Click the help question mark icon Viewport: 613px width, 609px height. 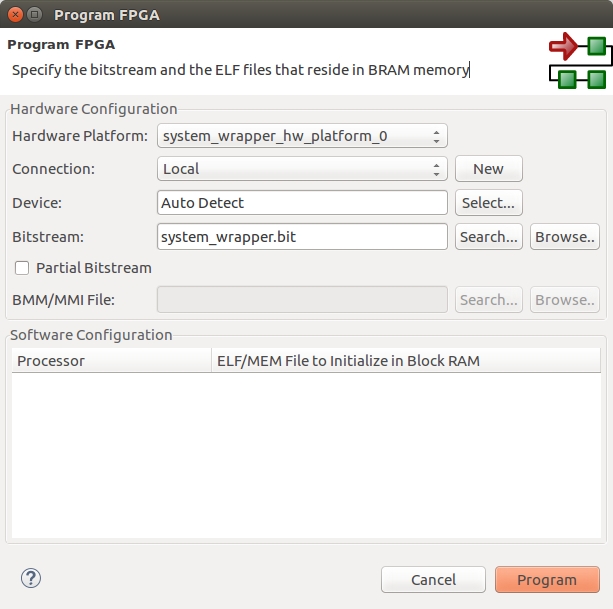[31, 578]
